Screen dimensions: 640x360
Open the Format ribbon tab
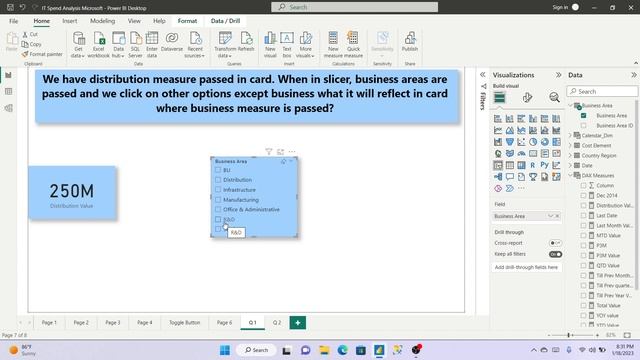tap(187, 21)
